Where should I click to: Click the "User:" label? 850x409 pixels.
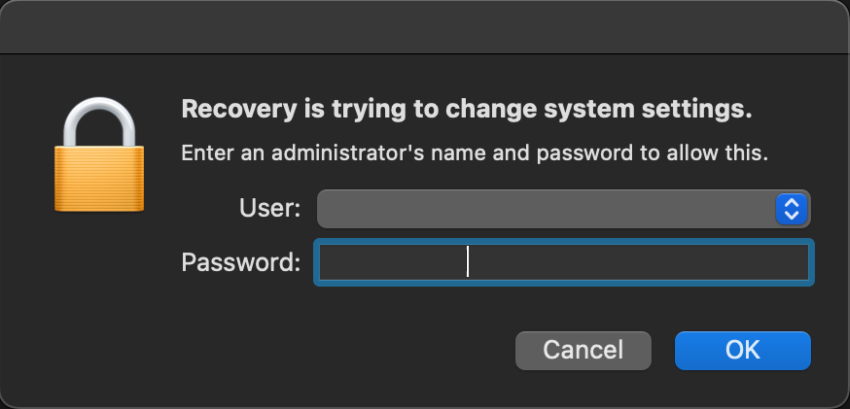269,209
